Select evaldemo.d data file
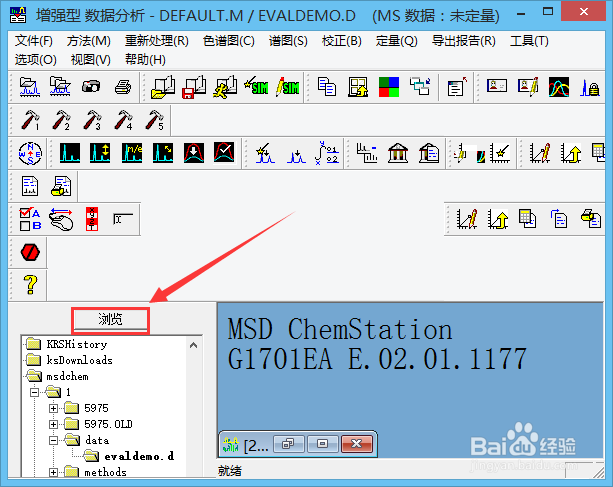The width and height of the screenshot is (613, 487). [x=139, y=456]
